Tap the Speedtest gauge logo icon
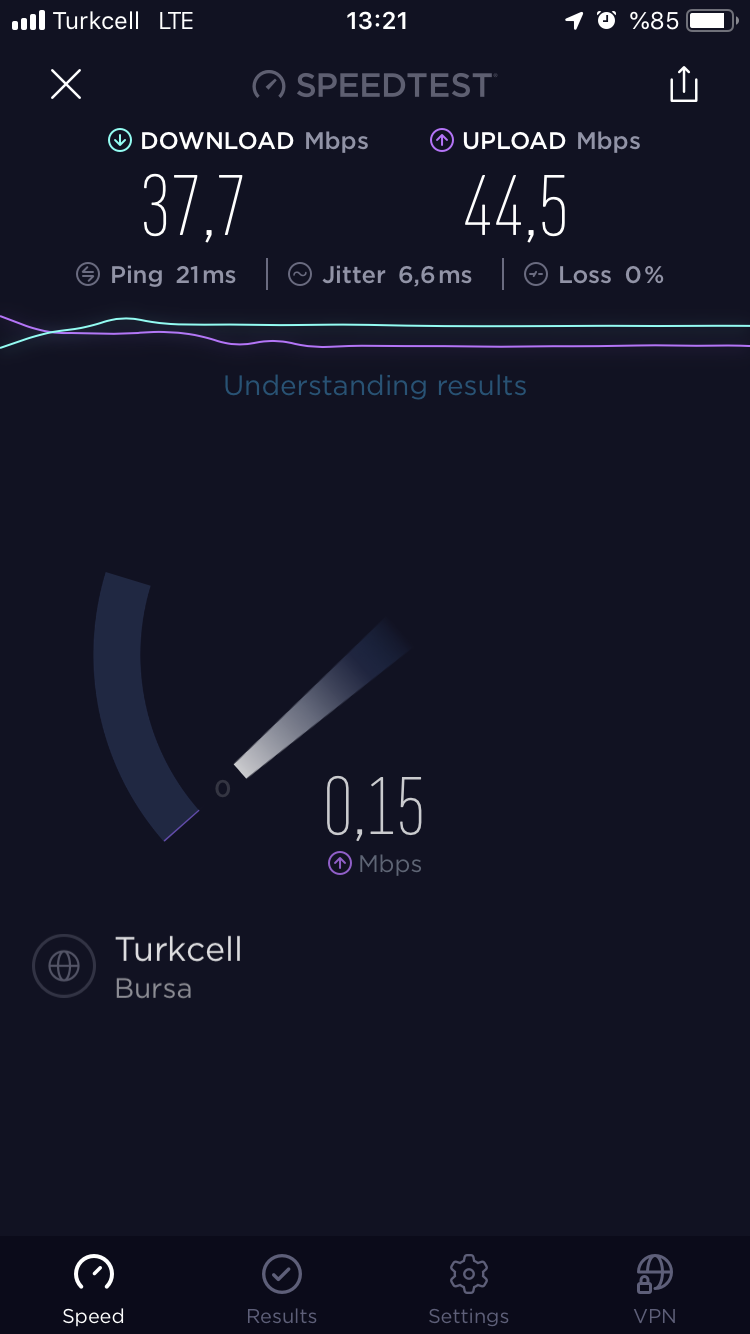The height and width of the screenshot is (1334, 750). [x=269, y=85]
